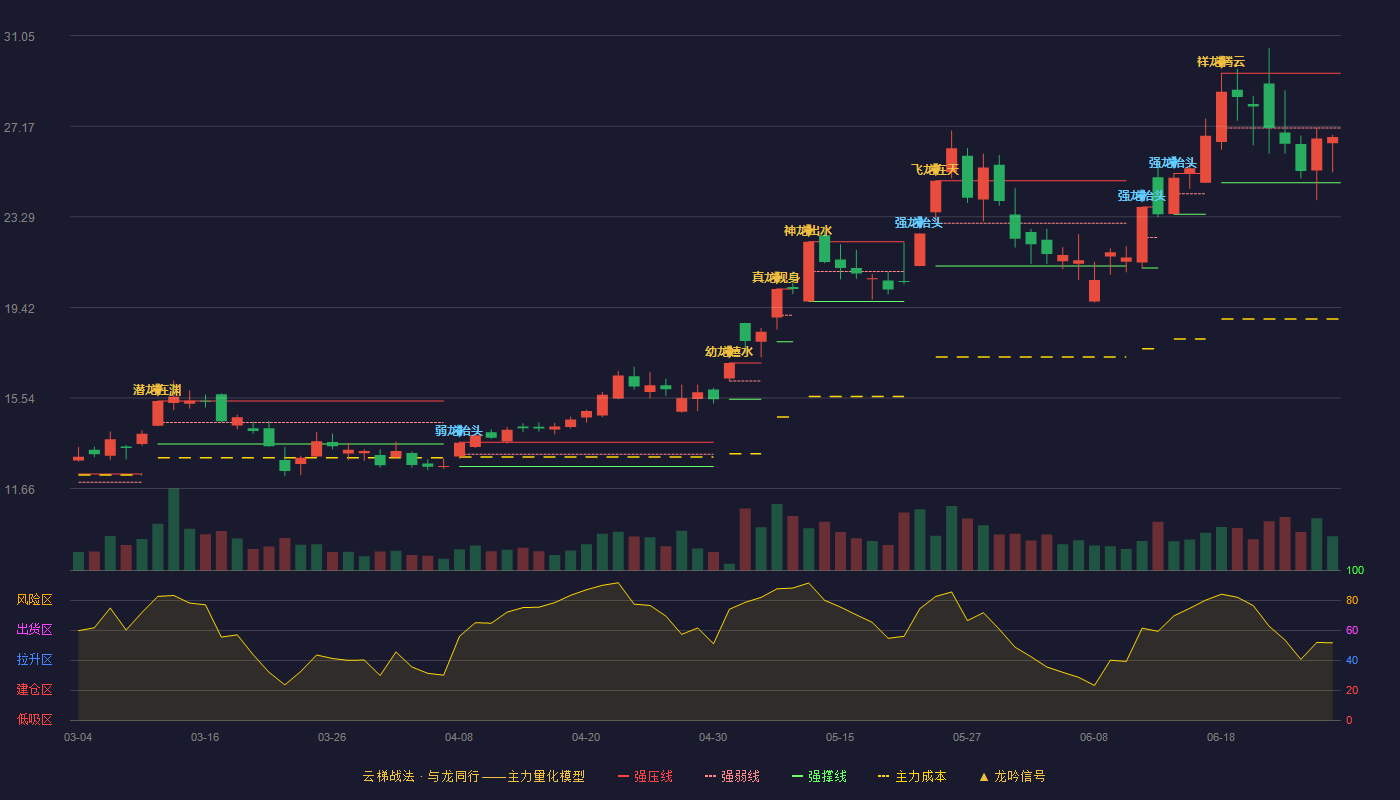
Task: Select 强龙抬头 marker just below 飞龙在天
Action: pyautogui.click(x=919, y=223)
